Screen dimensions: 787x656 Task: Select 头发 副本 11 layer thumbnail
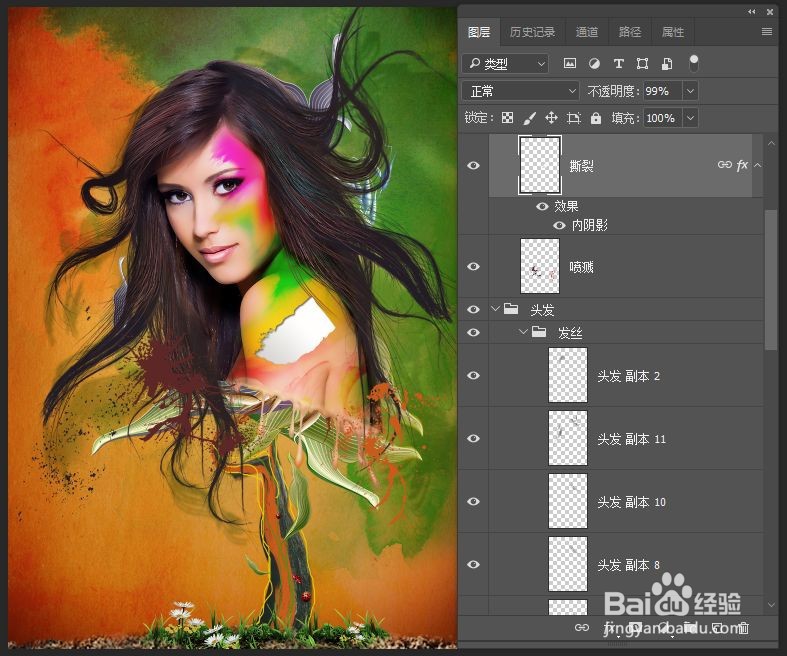[568, 438]
